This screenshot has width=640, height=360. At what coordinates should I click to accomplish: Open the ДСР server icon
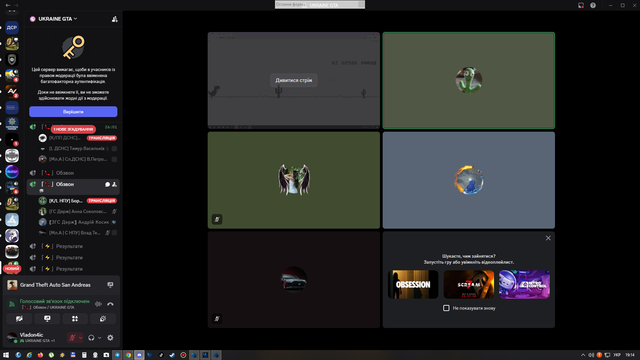tap(12, 27)
